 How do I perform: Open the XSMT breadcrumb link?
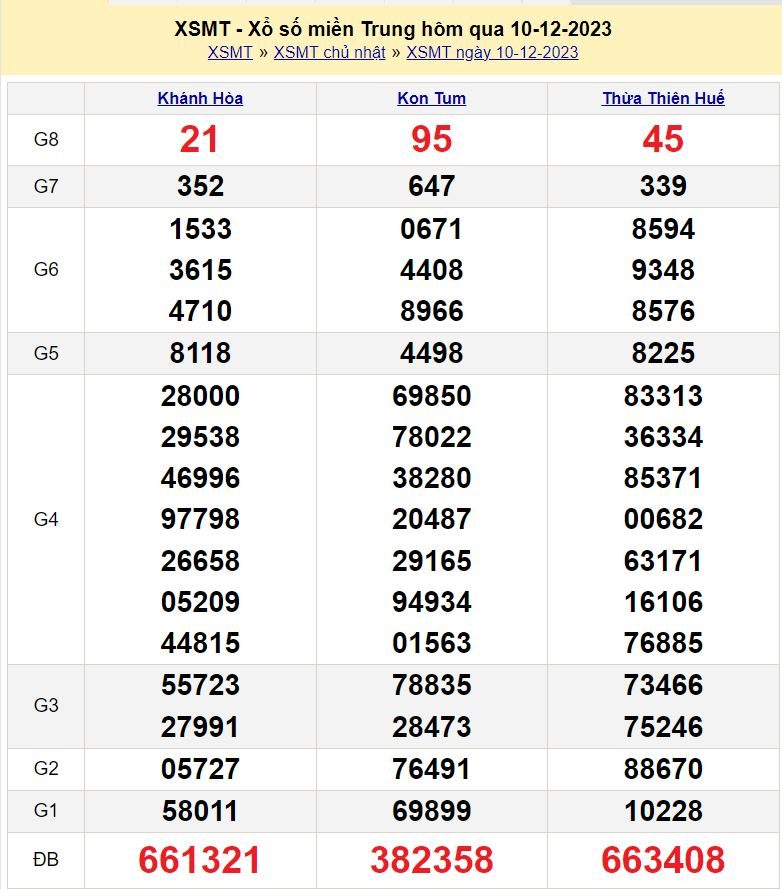click(x=230, y=52)
